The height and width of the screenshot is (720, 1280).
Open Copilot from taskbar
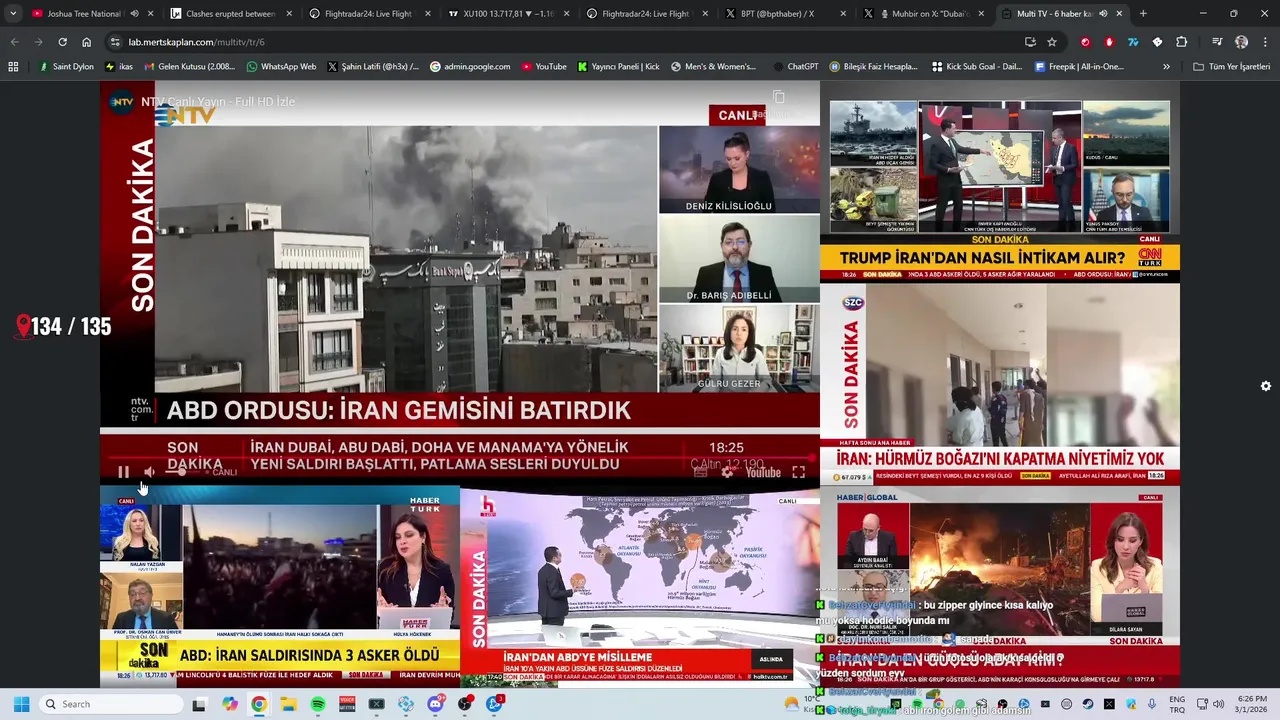[x=230, y=704]
